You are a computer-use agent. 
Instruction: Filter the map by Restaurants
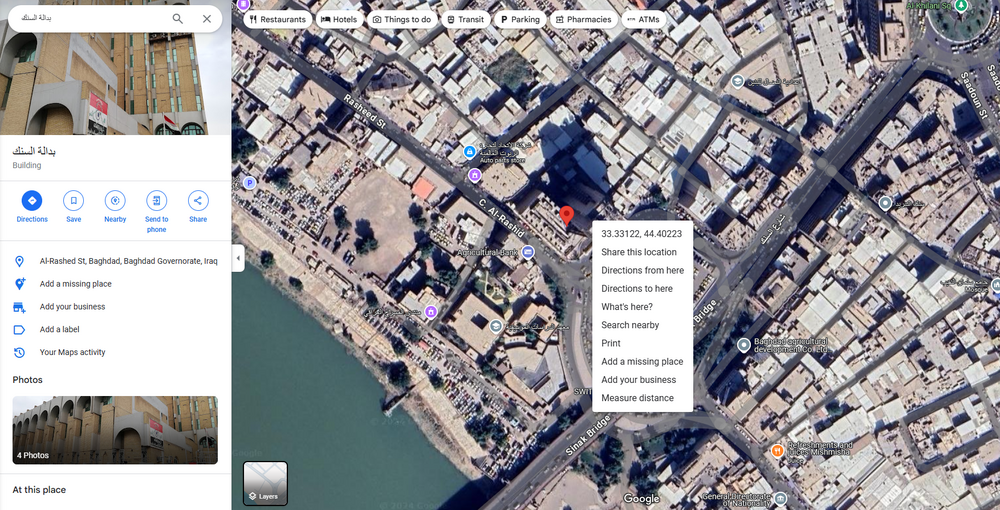[277, 19]
